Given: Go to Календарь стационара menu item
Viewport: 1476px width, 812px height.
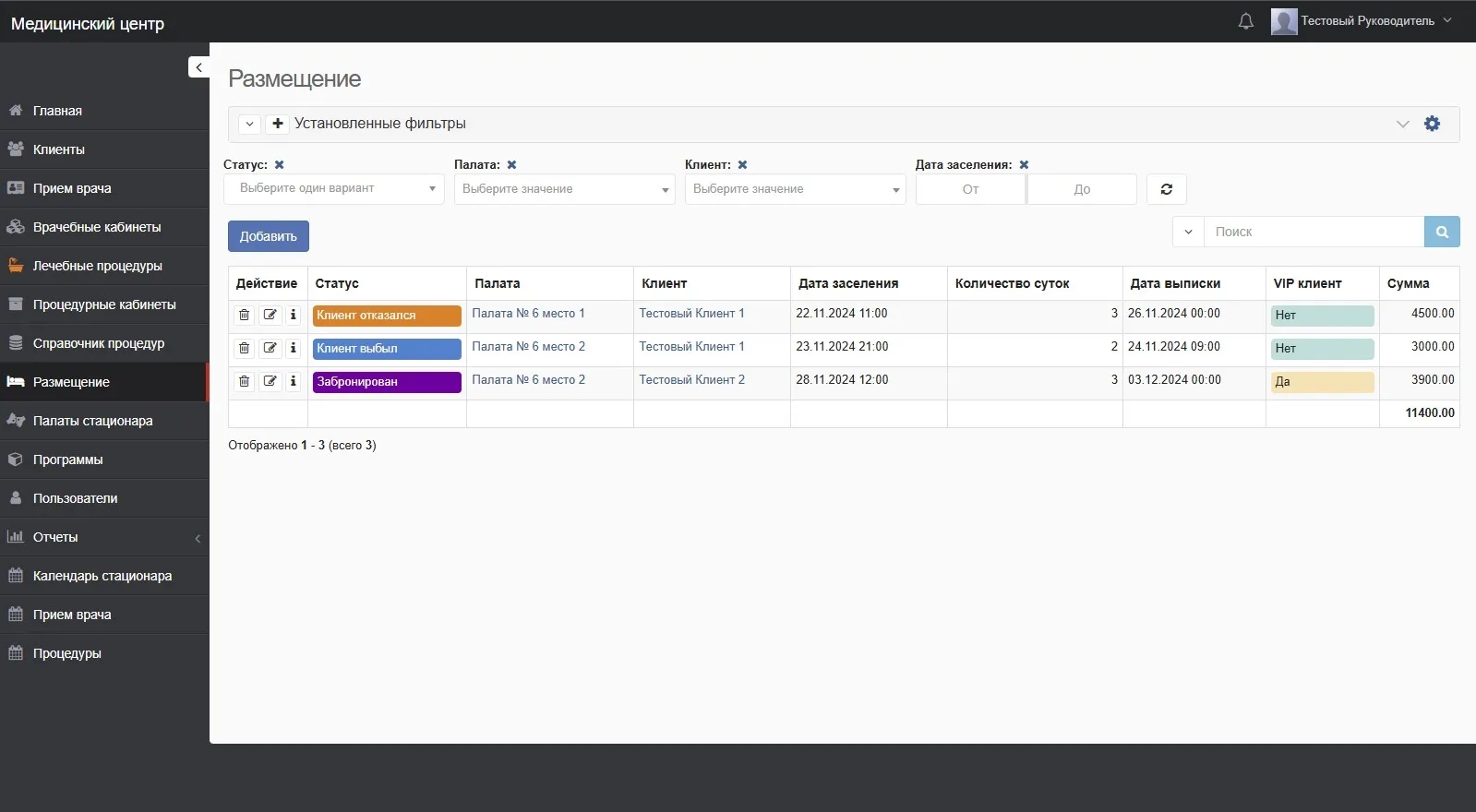Looking at the screenshot, I should coord(102,576).
